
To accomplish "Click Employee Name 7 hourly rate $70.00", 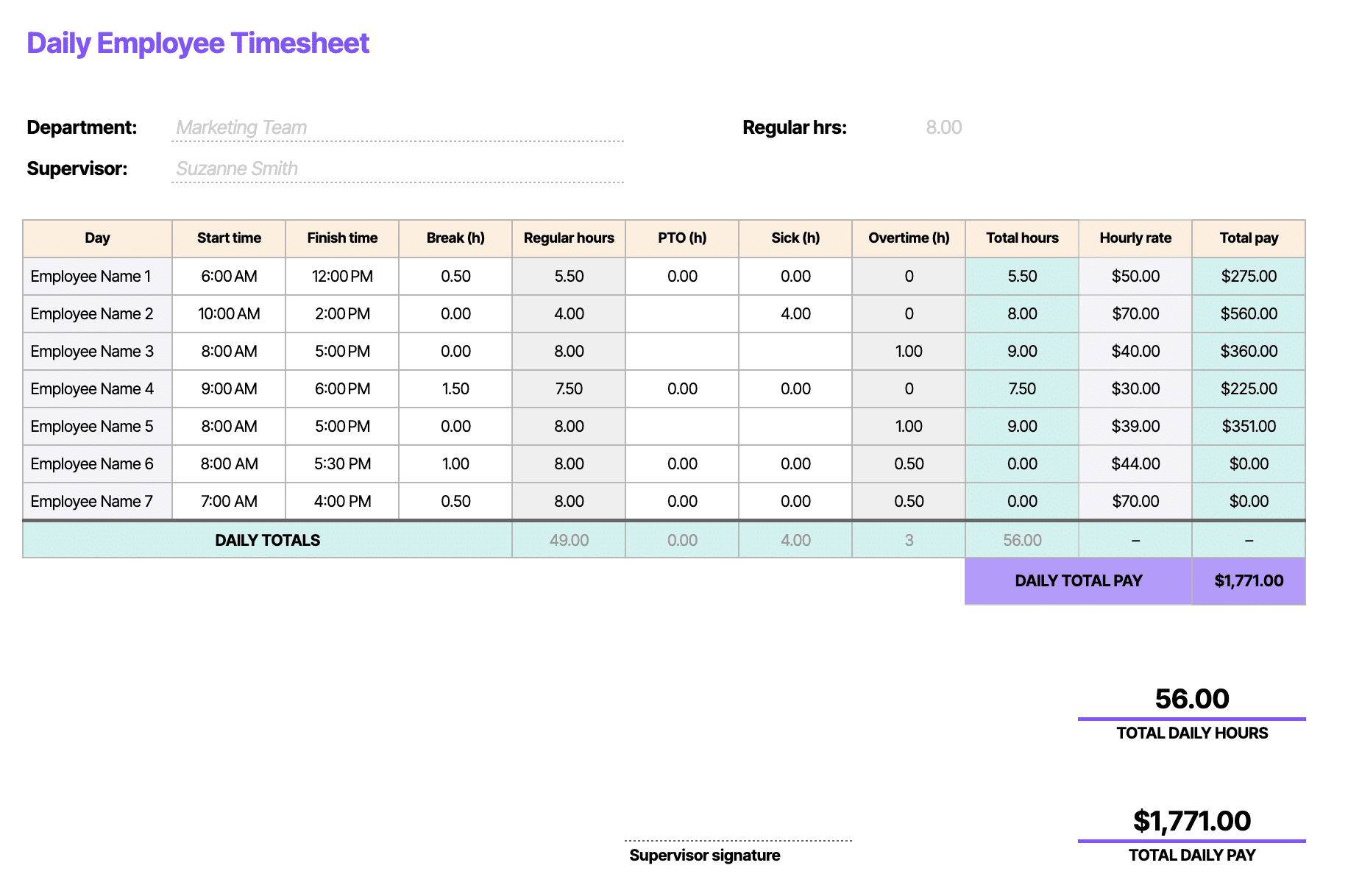I will tap(1135, 502).
